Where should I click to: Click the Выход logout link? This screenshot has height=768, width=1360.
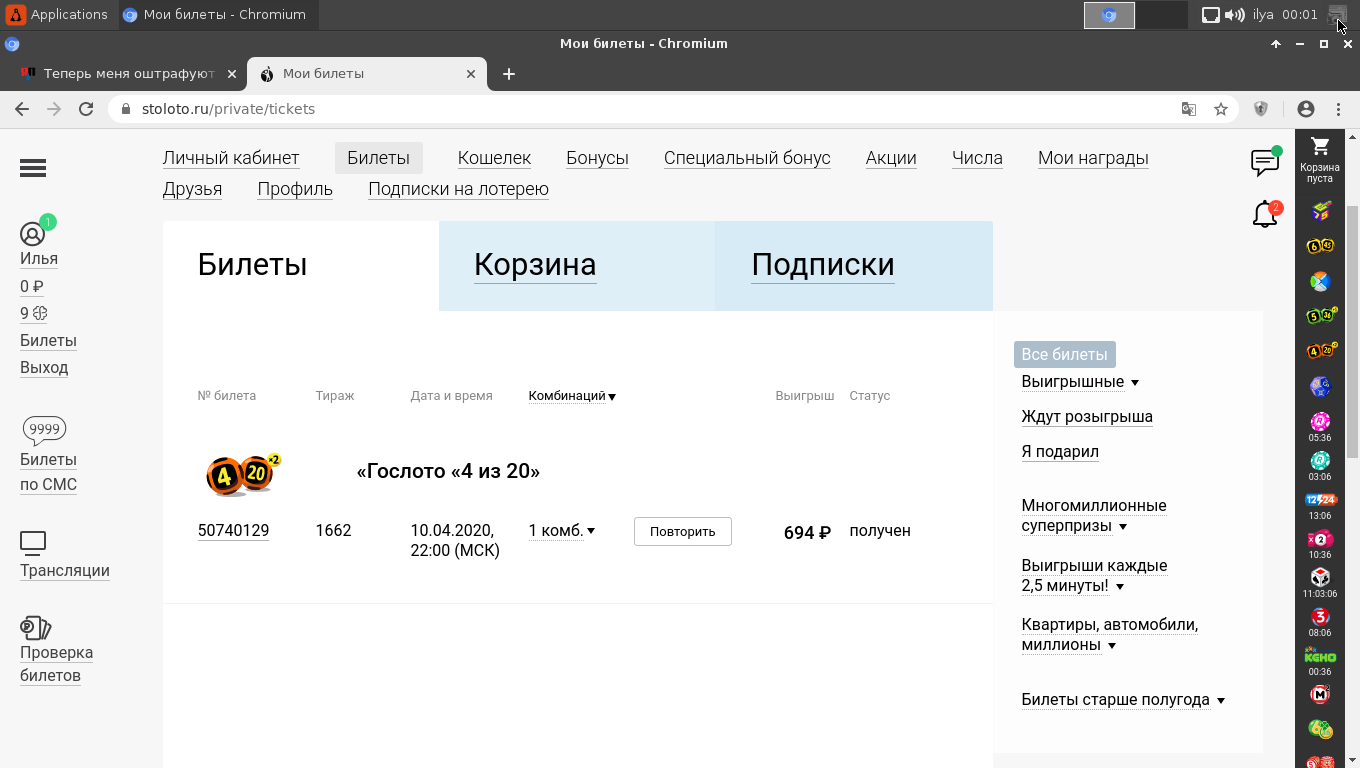pos(44,368)
